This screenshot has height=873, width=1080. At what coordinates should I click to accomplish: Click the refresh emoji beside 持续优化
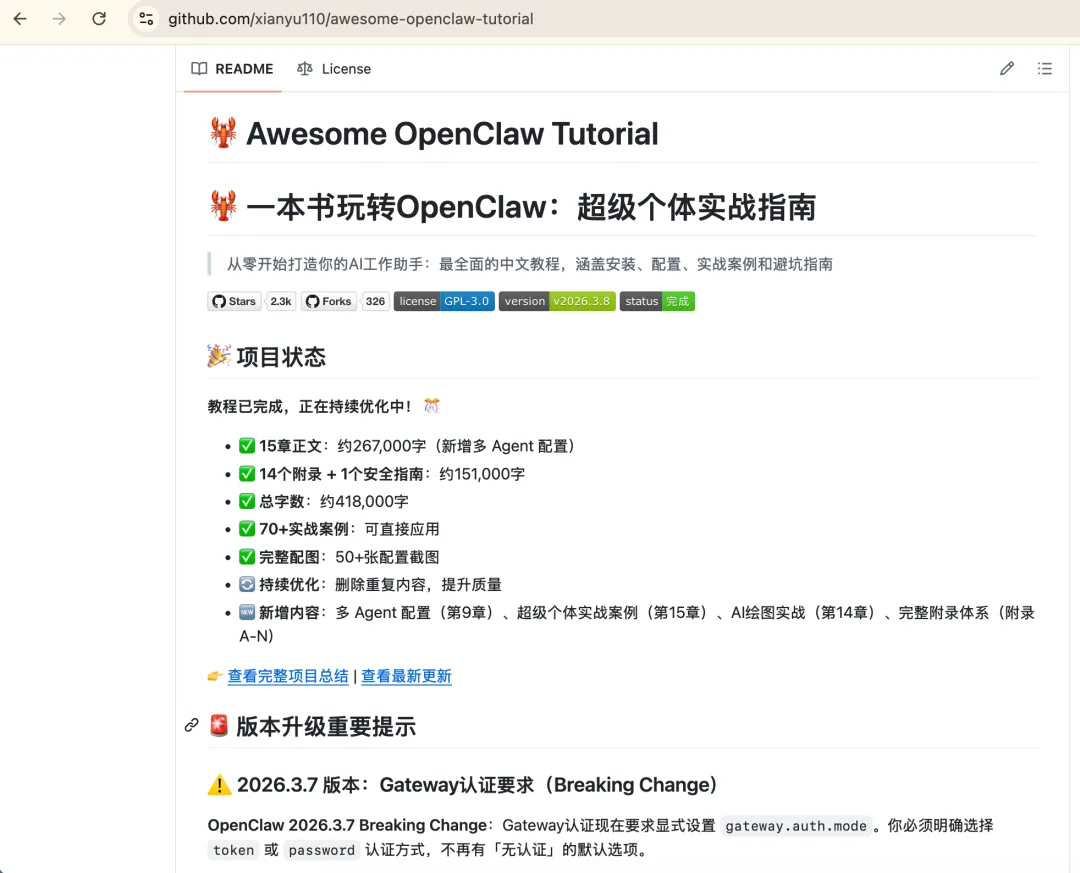[x=247, y=584]
